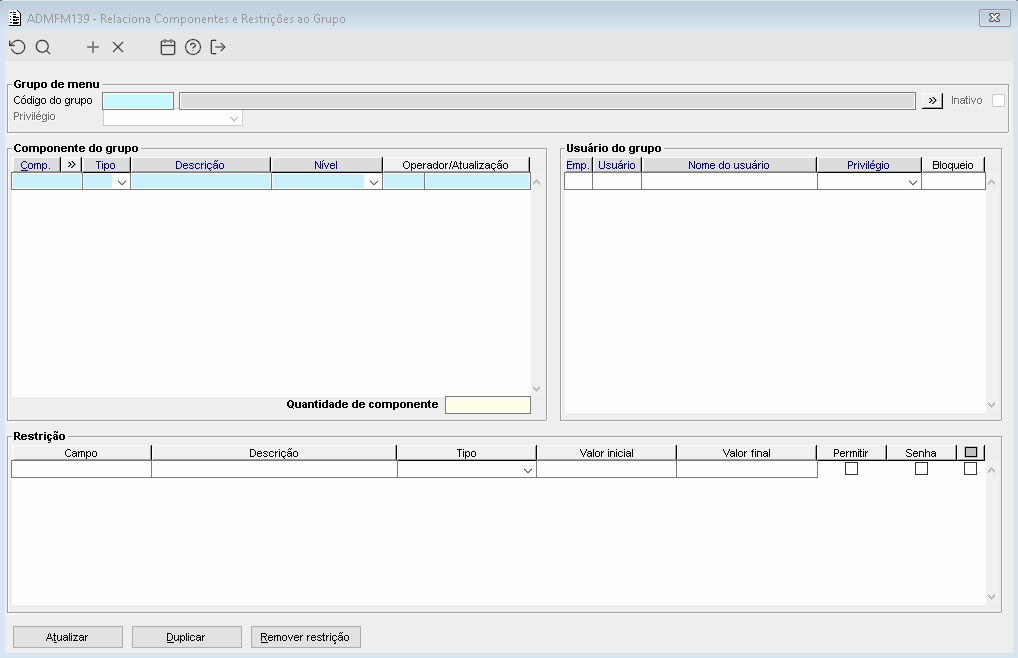The height and width of the screenshot is (658, 1018).
Task: Click the Emp. cell in user row
Action: click(x=578, y=182)
